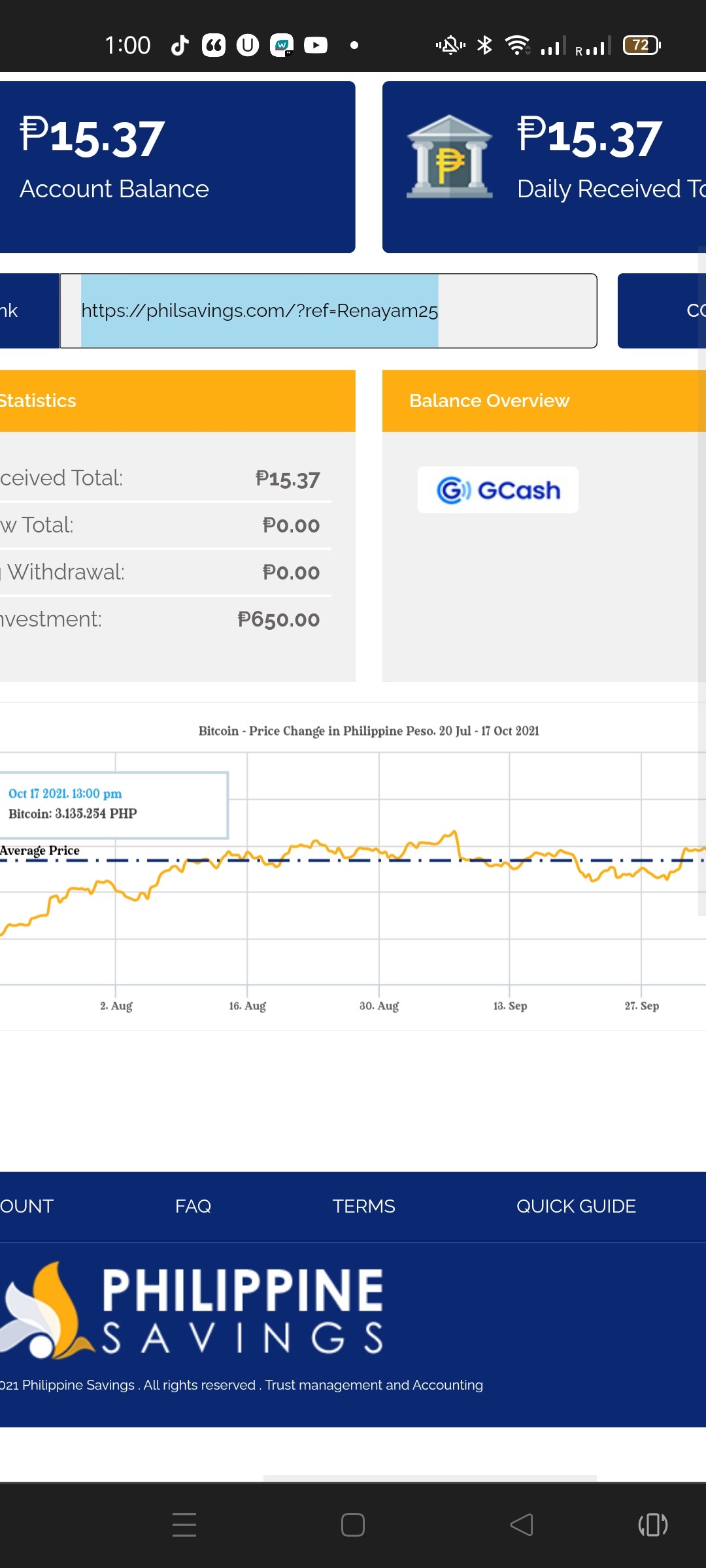The height and width of the screenshot is (1568, 706).
Task: Select the Balance Overview header
Action: (x=544, y=400)
